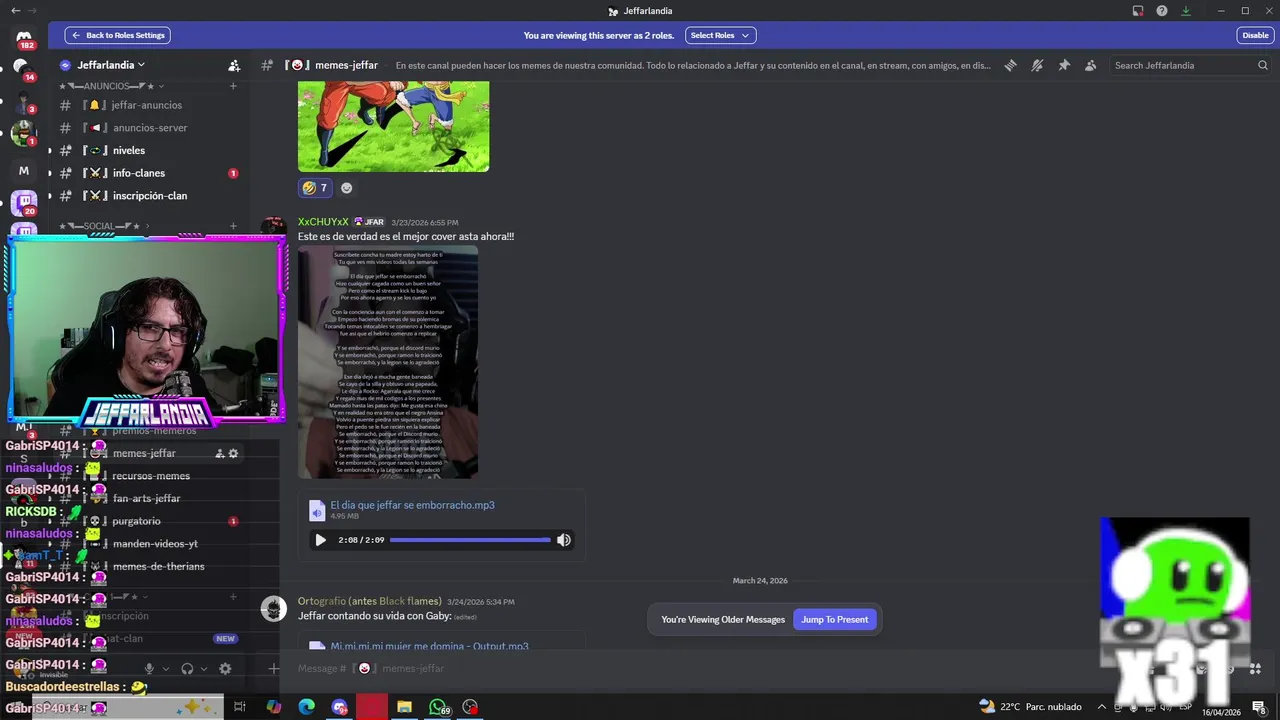Open Ortografio's avatar
The image size is (1280, 720).
tap(273, 608)
